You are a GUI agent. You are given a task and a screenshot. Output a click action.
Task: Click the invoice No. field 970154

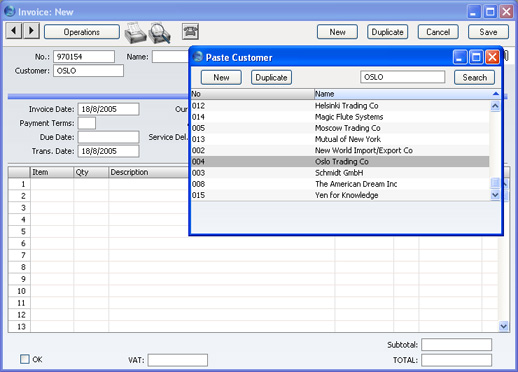(x=84, y=57)
